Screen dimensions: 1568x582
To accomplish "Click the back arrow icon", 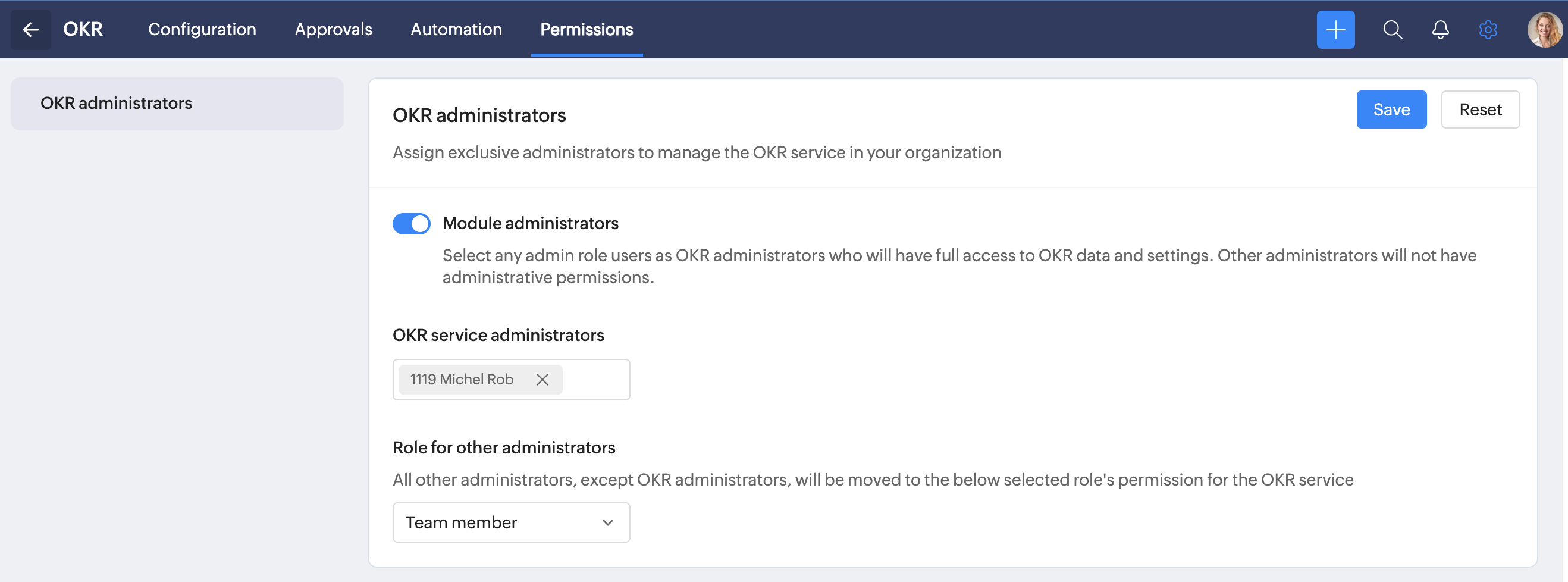I will click(30, 29).
